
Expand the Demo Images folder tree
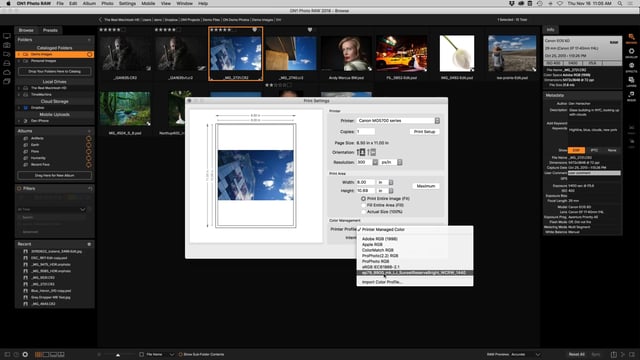click(x=19, y=54)
